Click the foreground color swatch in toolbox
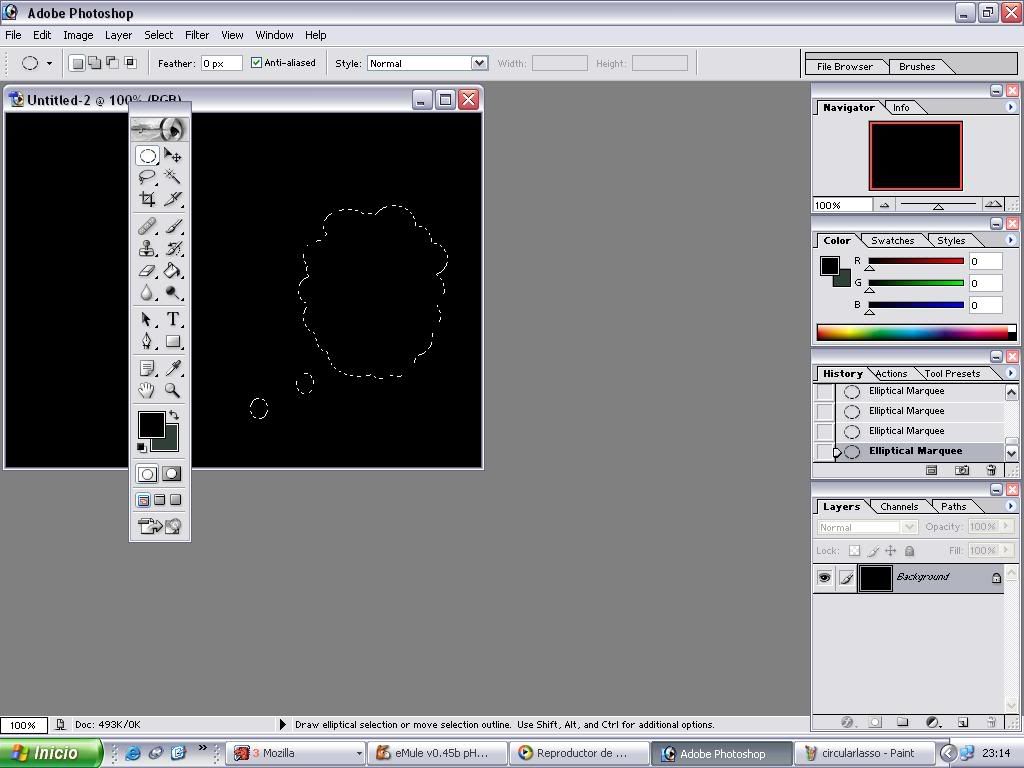Viewport: 1024px width, 768px height. [150, 424]
